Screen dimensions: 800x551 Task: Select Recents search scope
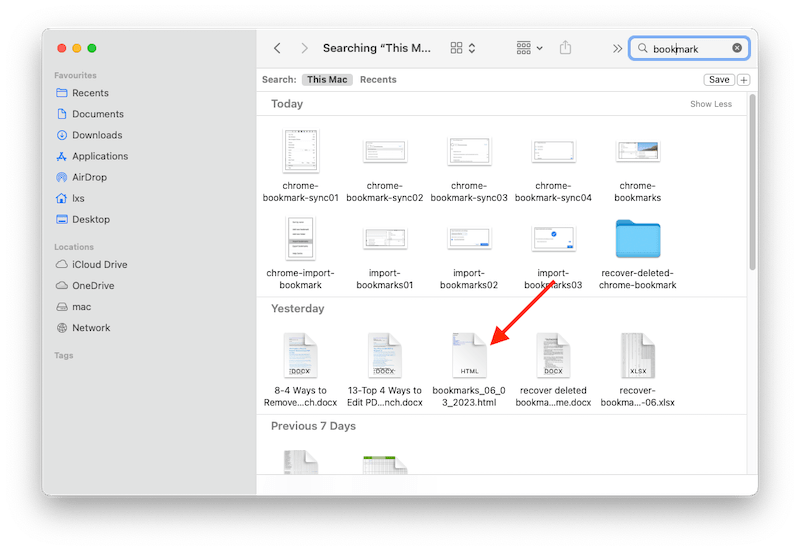(378, 80)
